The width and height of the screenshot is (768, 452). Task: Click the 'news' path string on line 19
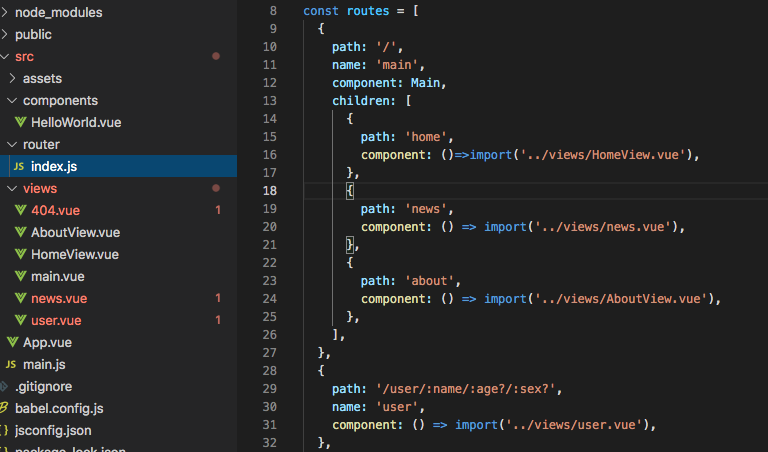click(x=426, y=209)
